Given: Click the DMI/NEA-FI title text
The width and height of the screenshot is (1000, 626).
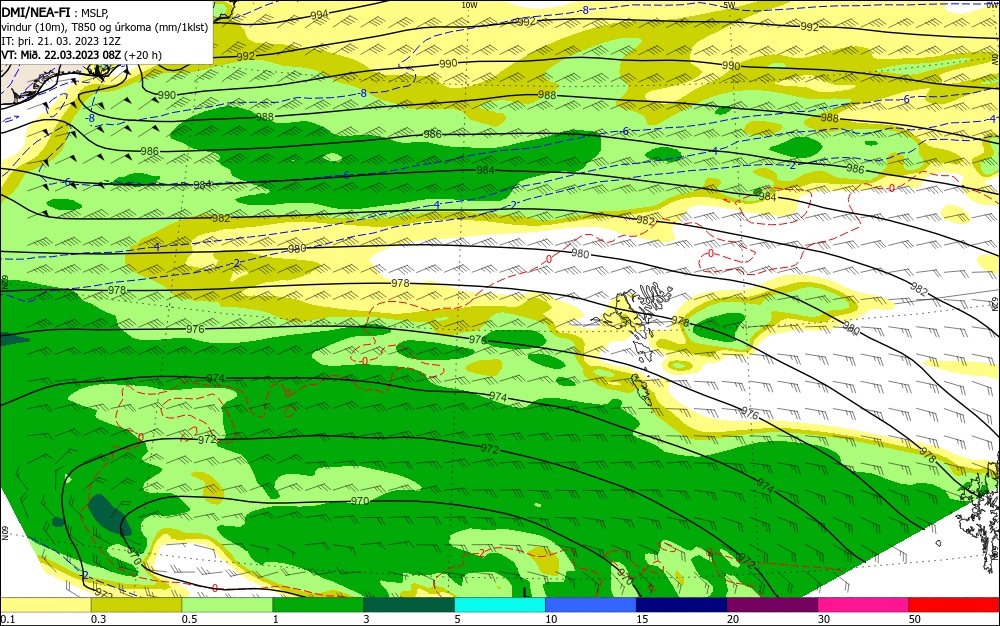Looking at the screenshot, I should [36, 12].
